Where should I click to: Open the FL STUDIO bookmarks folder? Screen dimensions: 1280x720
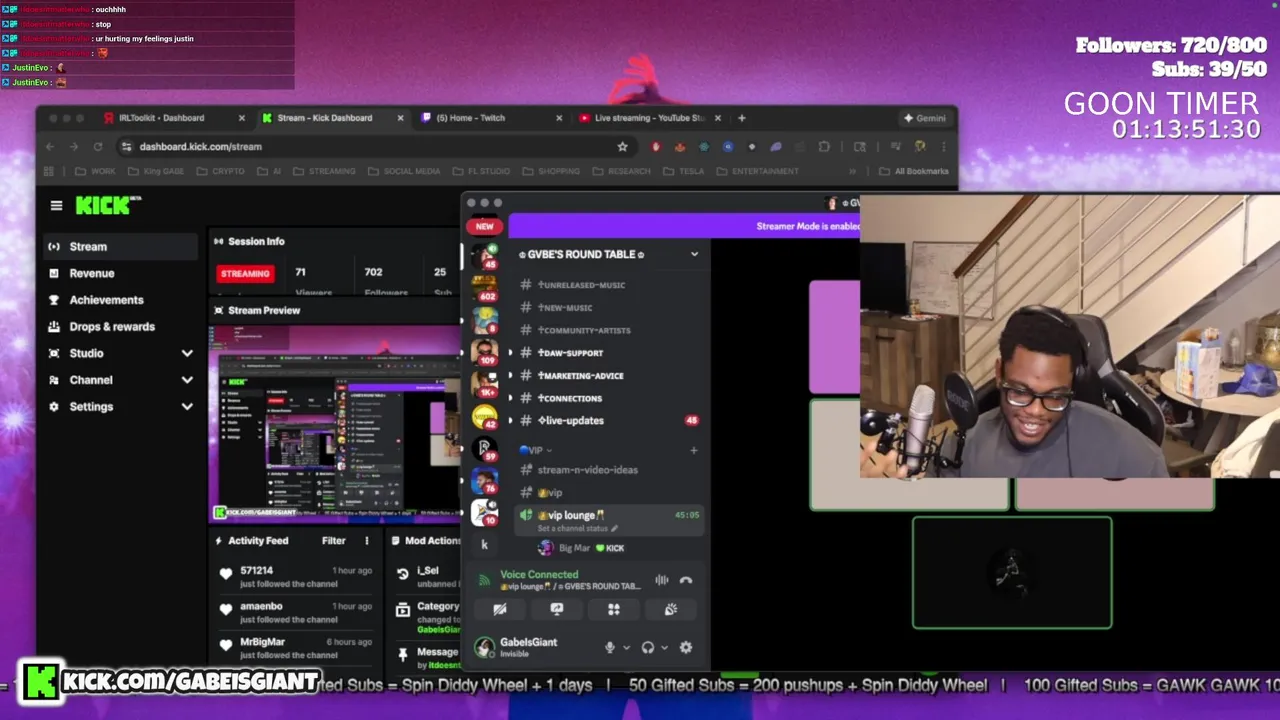(x=480, y=171)
